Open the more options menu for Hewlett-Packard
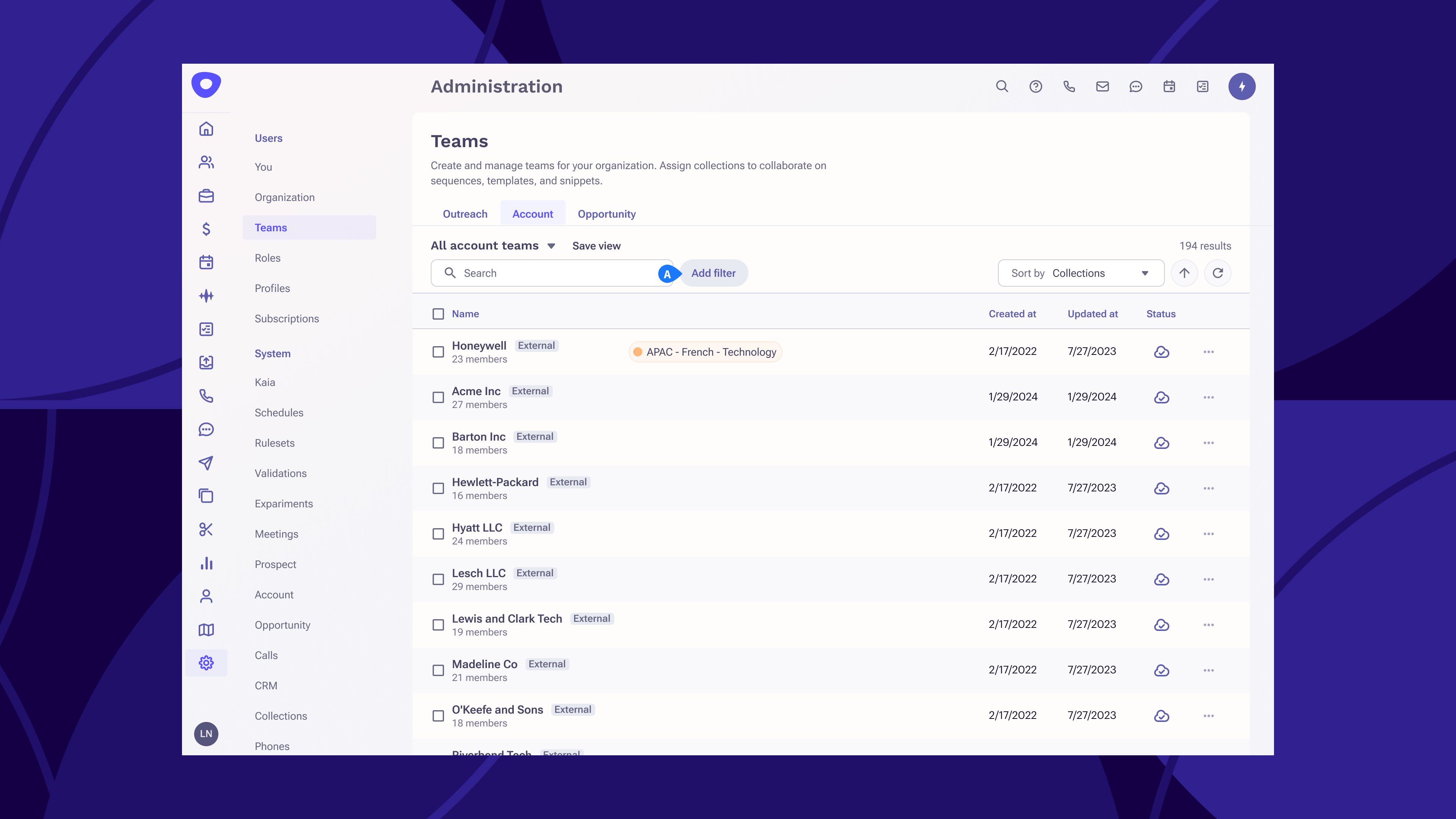Viewport: 1456px width, 819px height. [1208, 488]
